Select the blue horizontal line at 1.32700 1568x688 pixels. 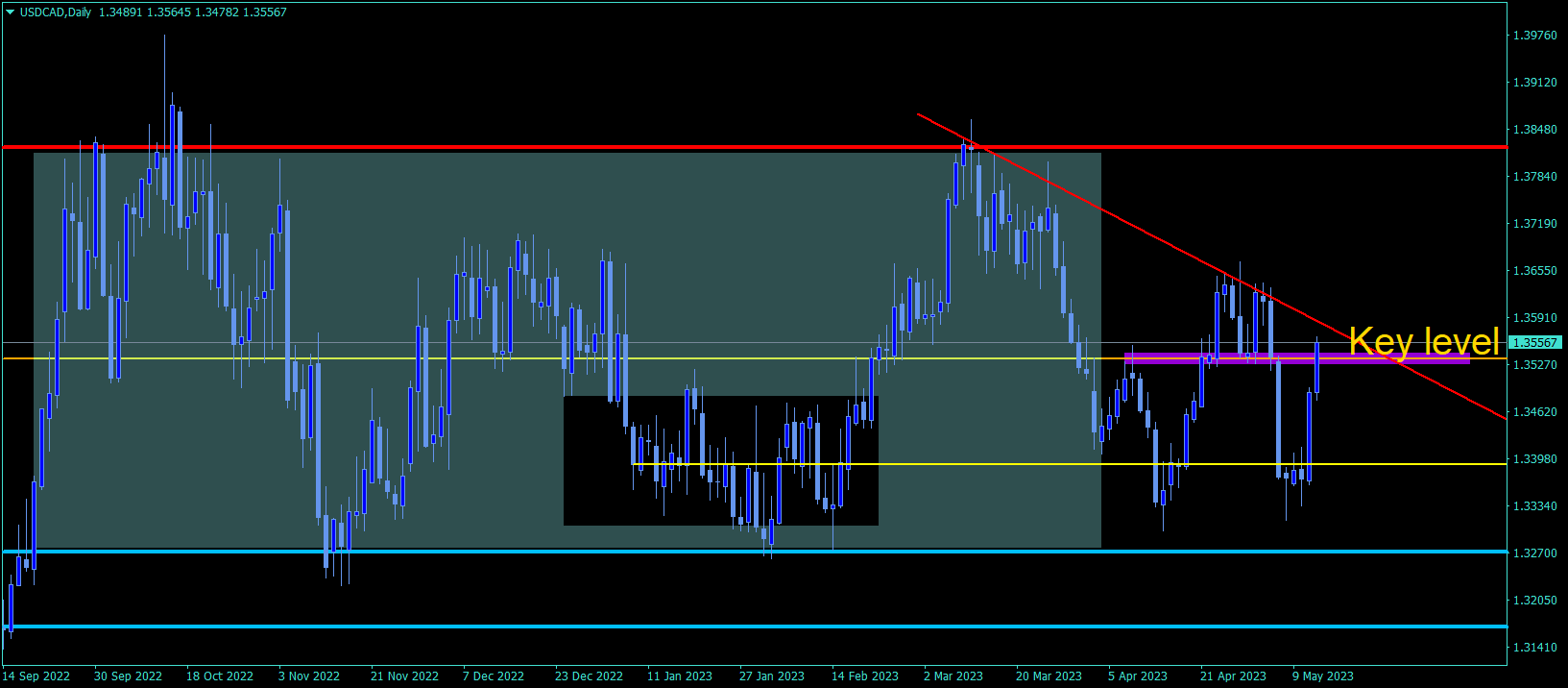[x=754, y=552]
